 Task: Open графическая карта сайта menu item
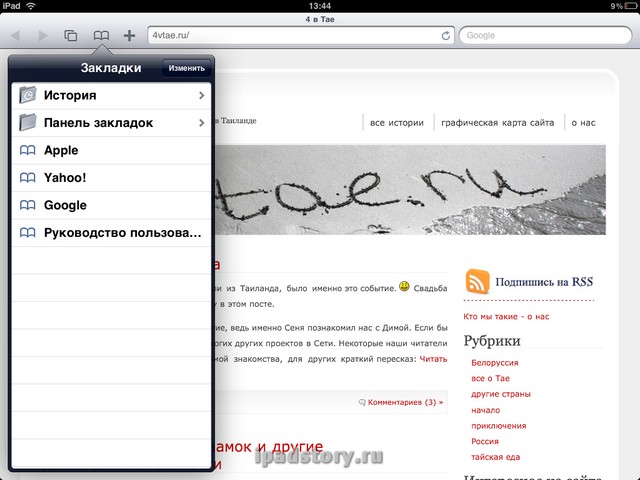tap(498, 123)
